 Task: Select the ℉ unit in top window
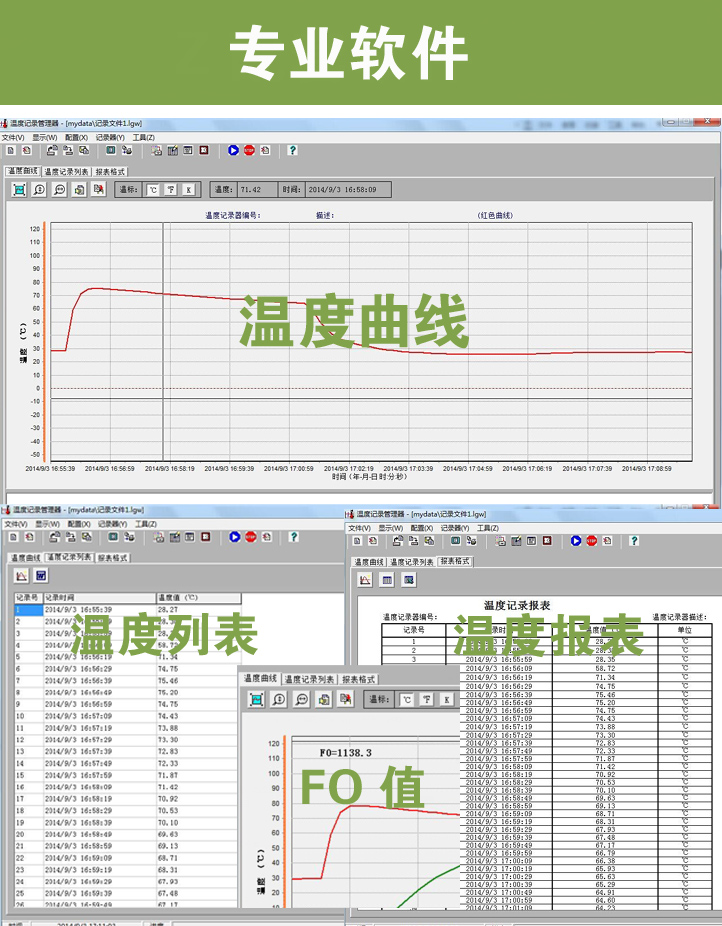(171, 189)
